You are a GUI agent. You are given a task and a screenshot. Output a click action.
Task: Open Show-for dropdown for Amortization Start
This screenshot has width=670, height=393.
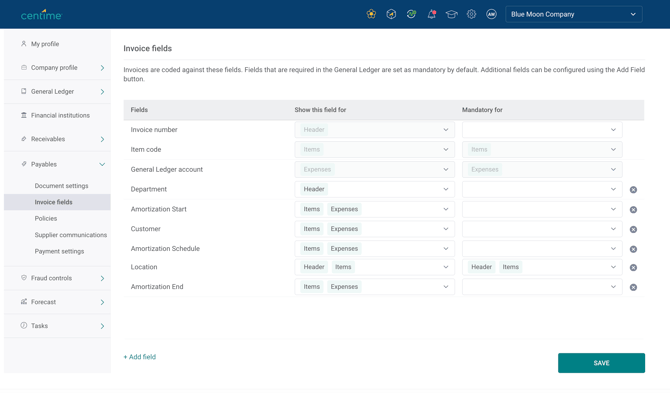click(374, 209)
